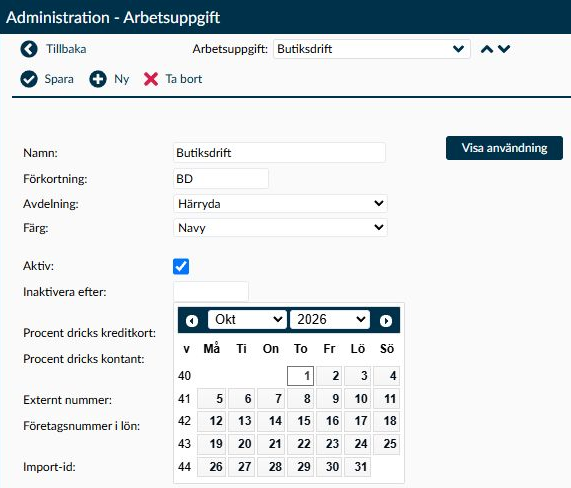Click the Procent dricks kreditkort label

[x=90, y=333]
